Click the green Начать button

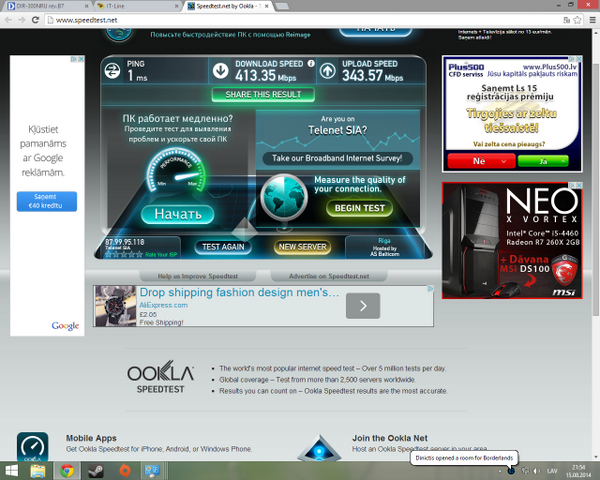178,214
